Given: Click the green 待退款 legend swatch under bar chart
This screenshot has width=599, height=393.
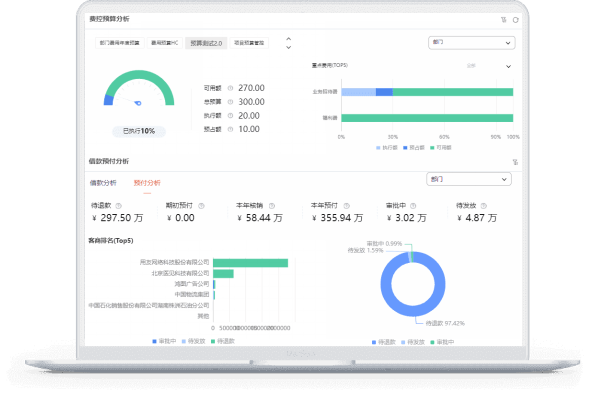Looking at the screenshot, I should pos(213,341).
